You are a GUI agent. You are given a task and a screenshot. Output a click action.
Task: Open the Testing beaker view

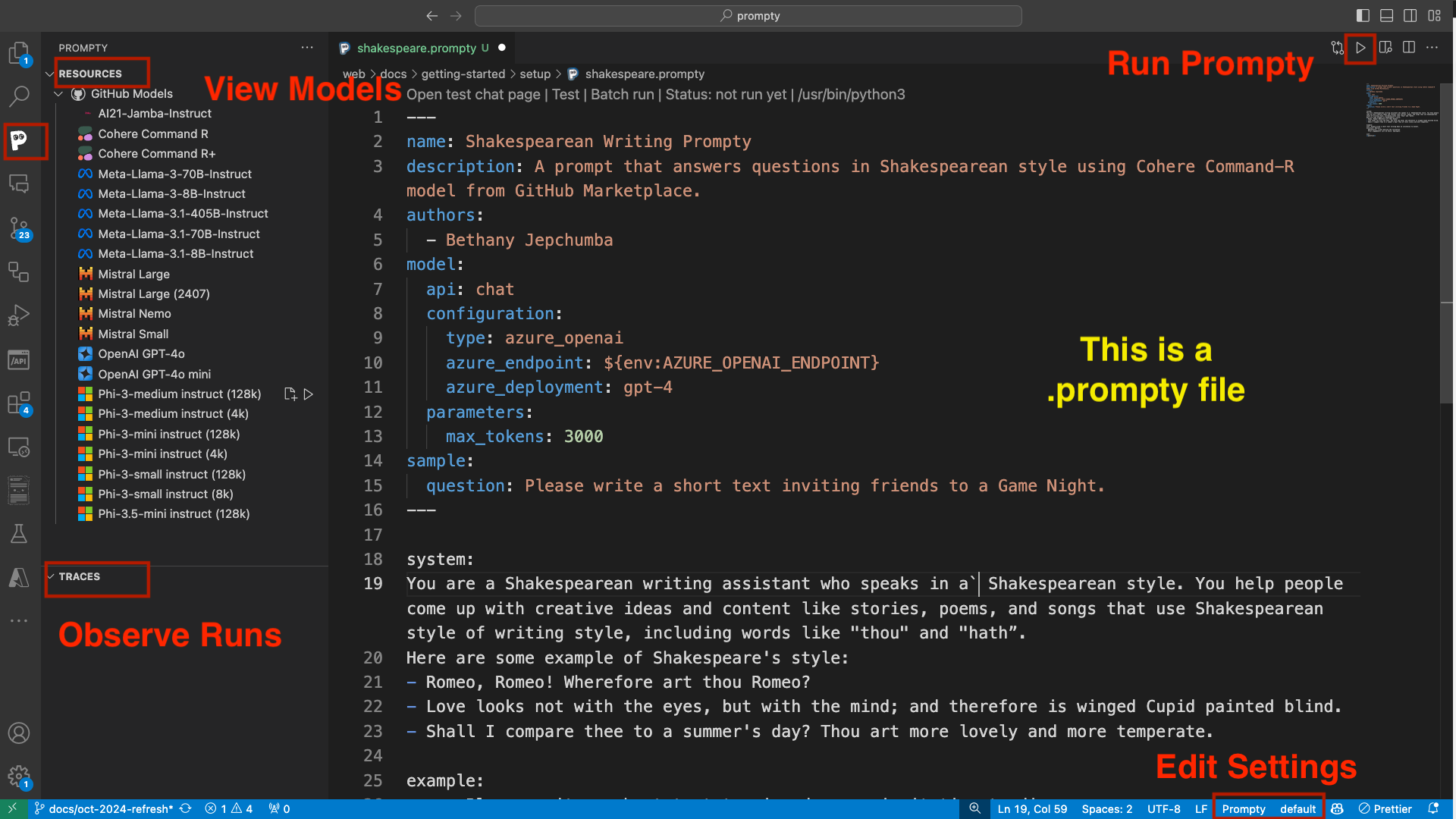pos(19,533)
